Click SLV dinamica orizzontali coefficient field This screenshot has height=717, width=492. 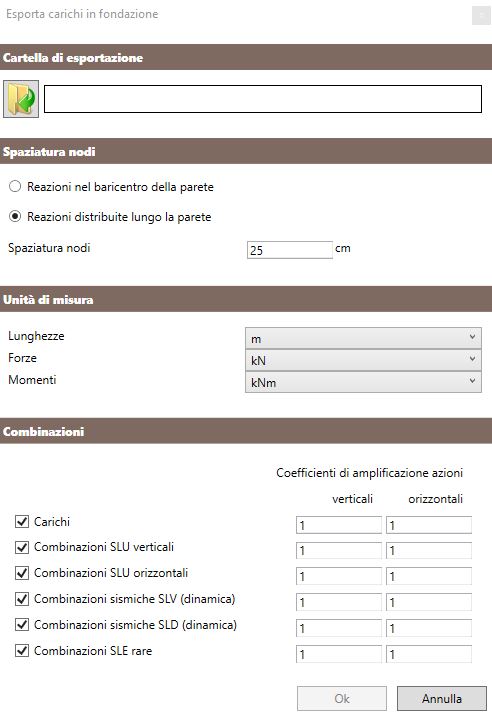(x=429, y=602)
